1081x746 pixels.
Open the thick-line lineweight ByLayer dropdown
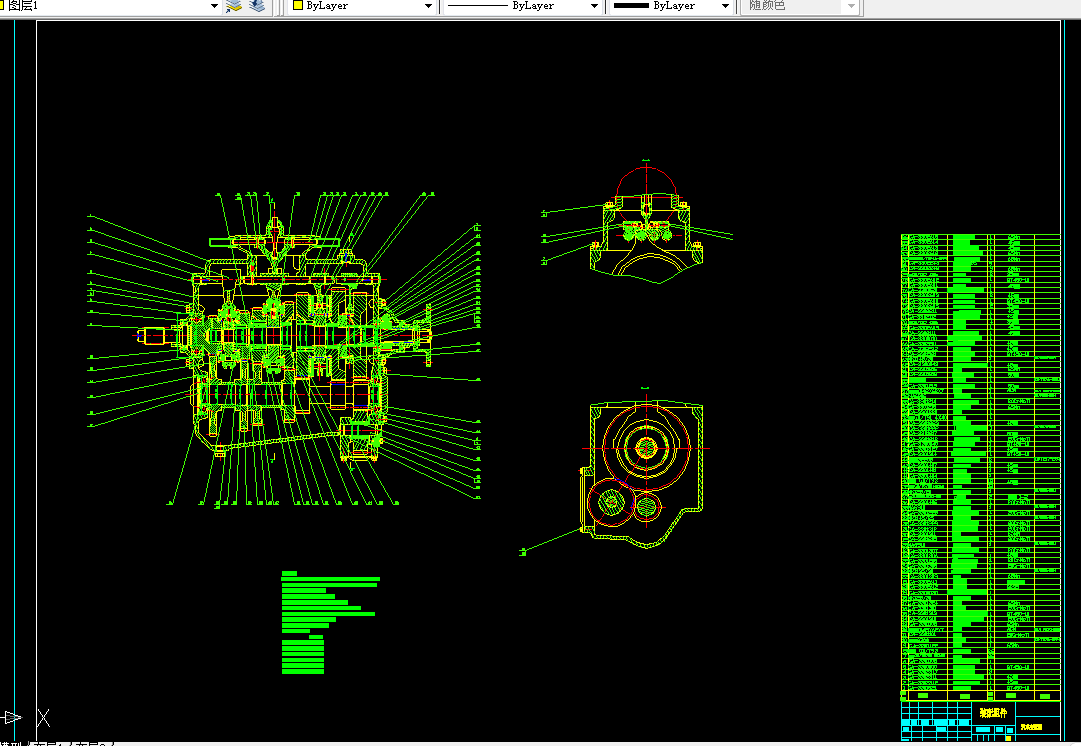click(x=671, y=6)
